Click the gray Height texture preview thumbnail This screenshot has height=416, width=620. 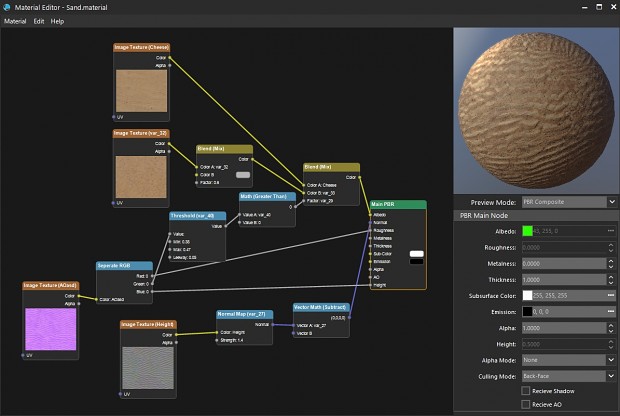coord(148,368)
